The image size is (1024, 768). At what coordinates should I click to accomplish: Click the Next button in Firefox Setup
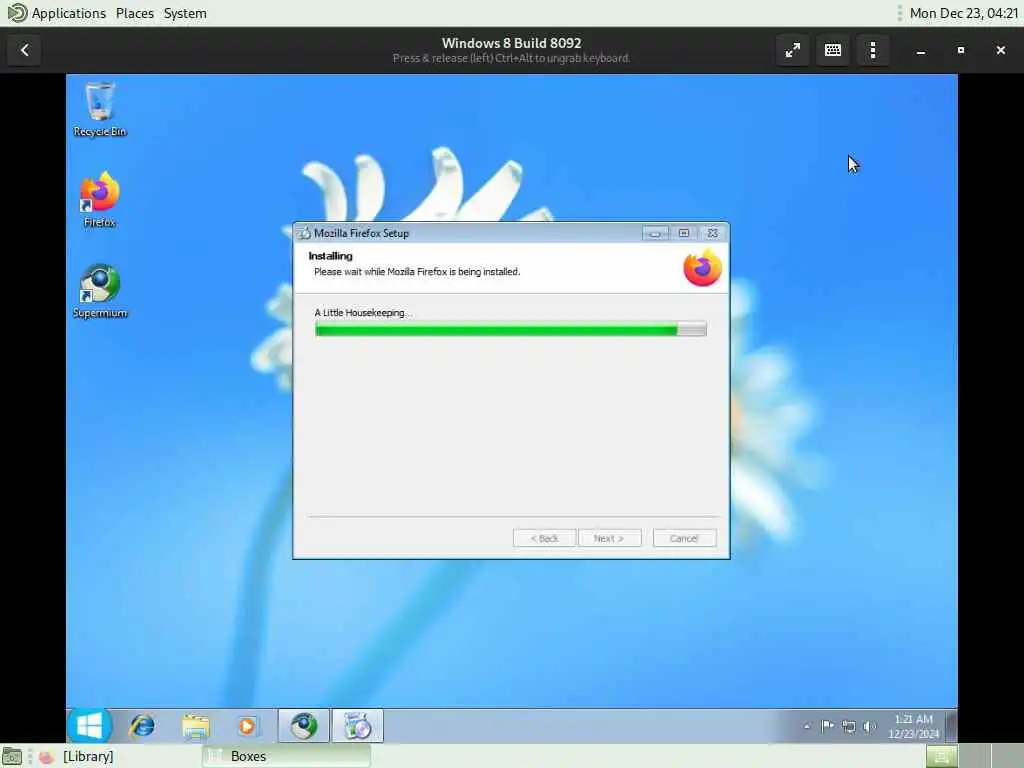coord(609,538)
